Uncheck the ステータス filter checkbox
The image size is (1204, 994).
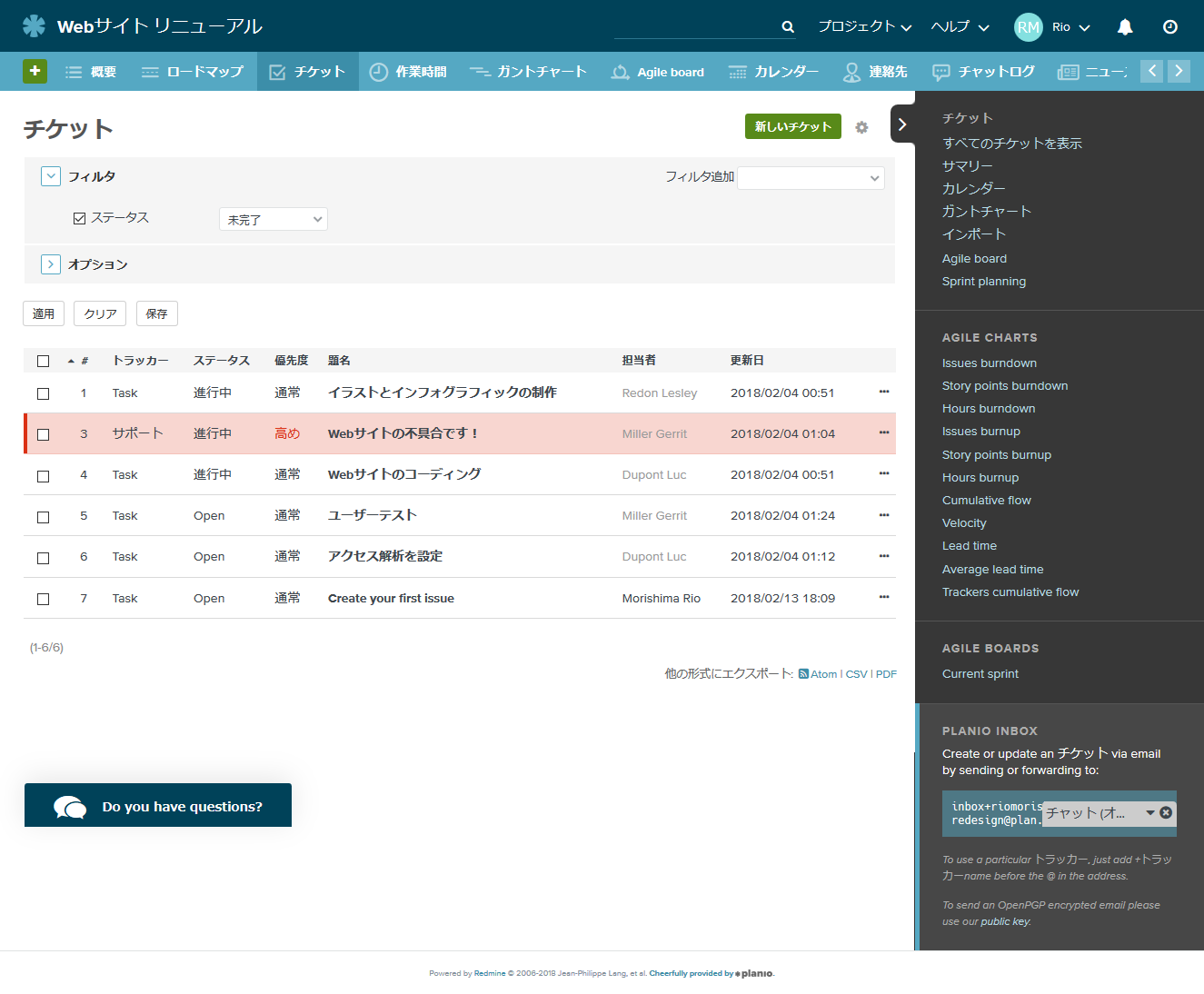pos(79,218)
